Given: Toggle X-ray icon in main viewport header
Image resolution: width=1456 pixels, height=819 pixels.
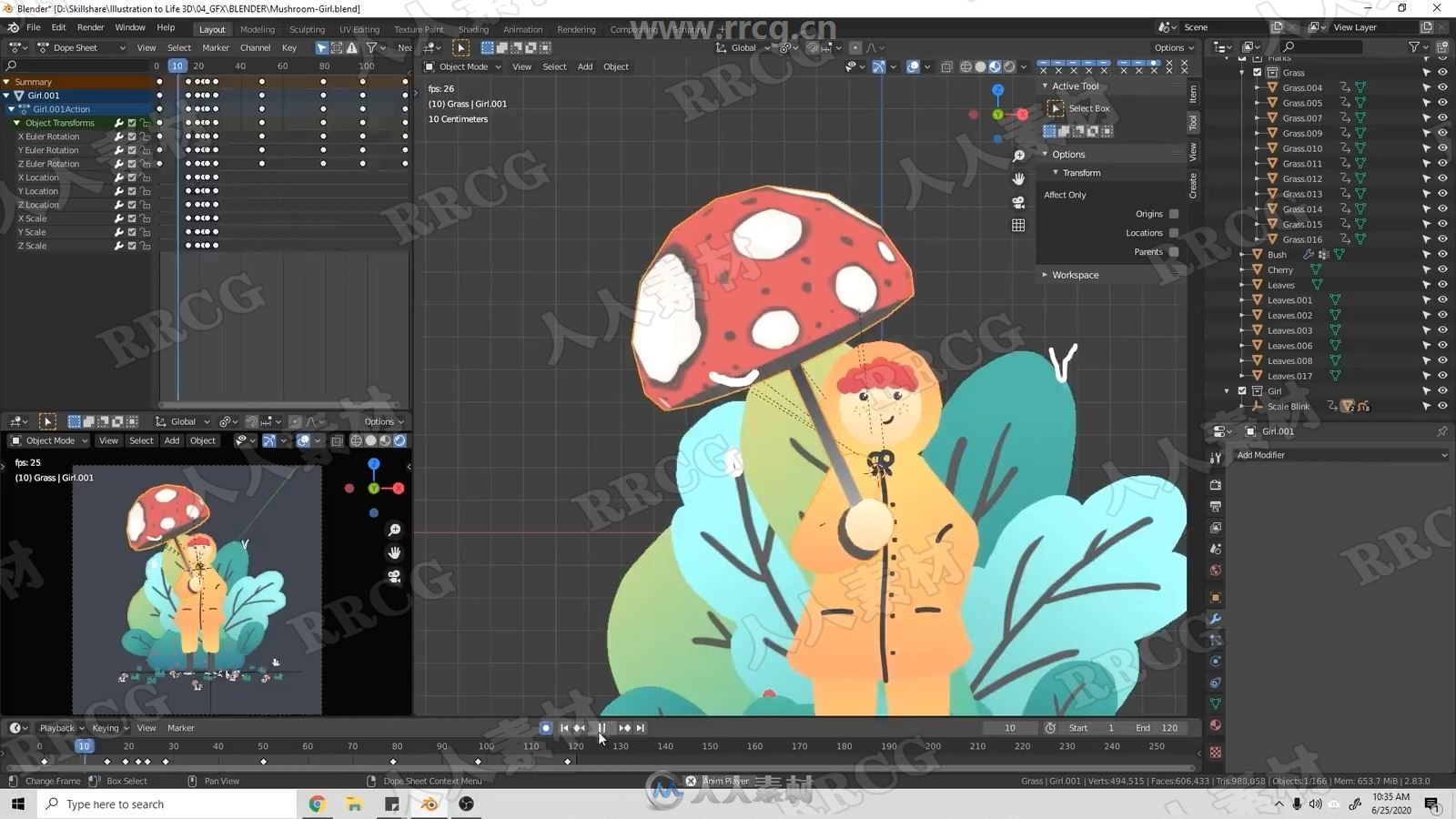Looking at the screenshot, I should tap(946, 66).
